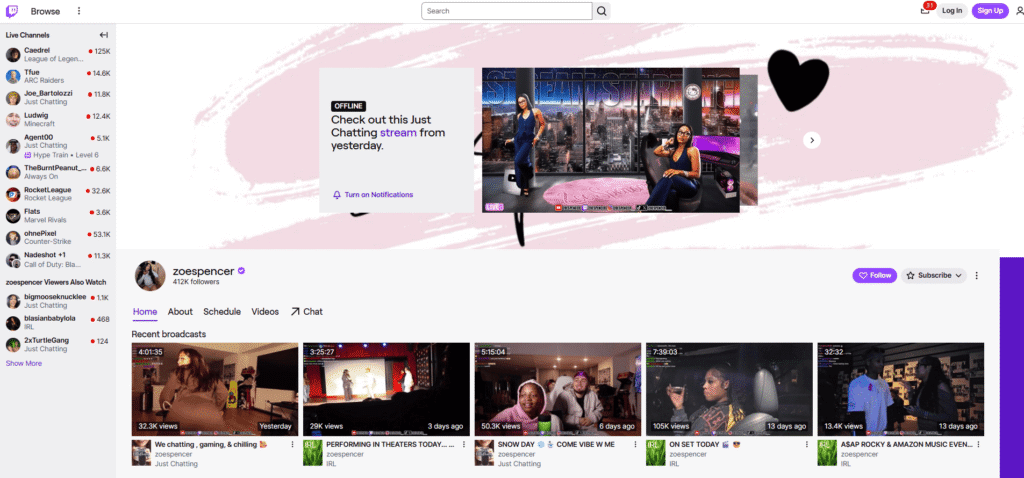The width and height of the screenshot is (1024, 478).
Task: Open the 3:25:27 broadcast thumbnail
Action: tap(386, 389)
